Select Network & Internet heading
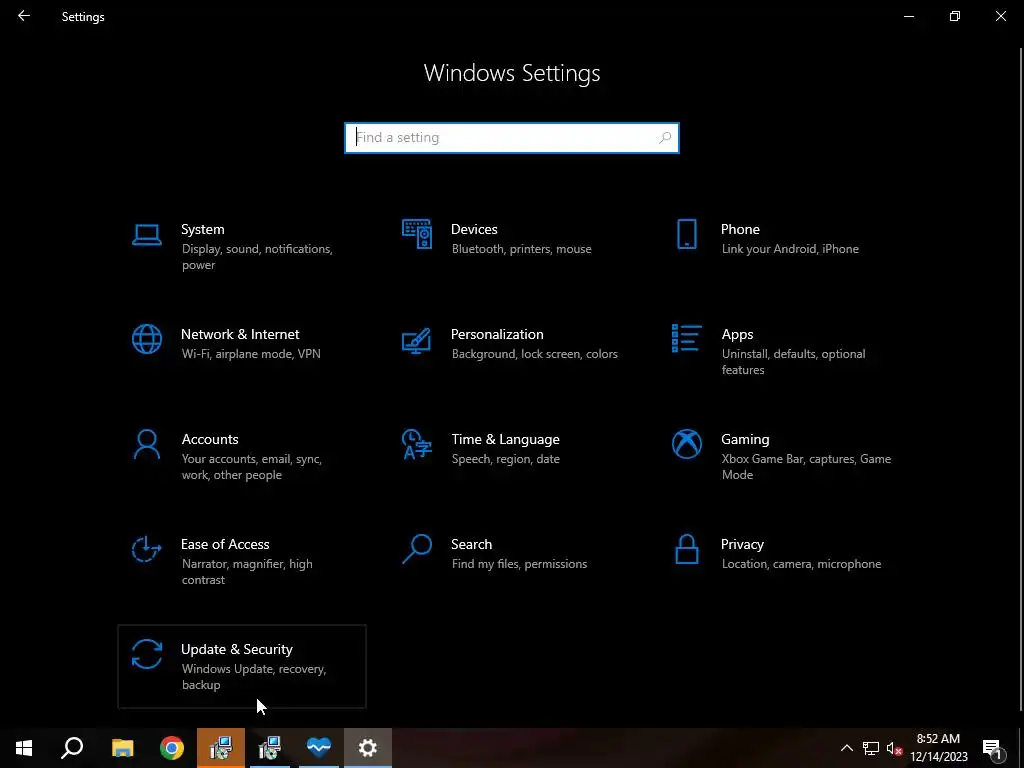 tap(240, 334)
